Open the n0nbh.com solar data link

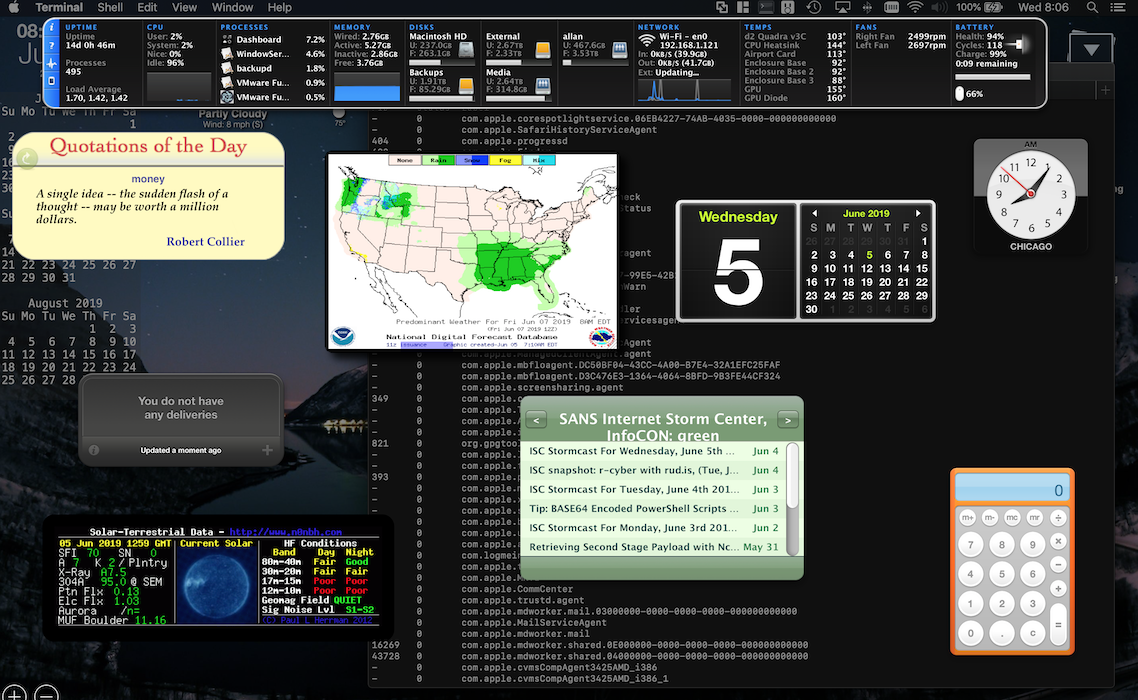click(x=285, y=532)
